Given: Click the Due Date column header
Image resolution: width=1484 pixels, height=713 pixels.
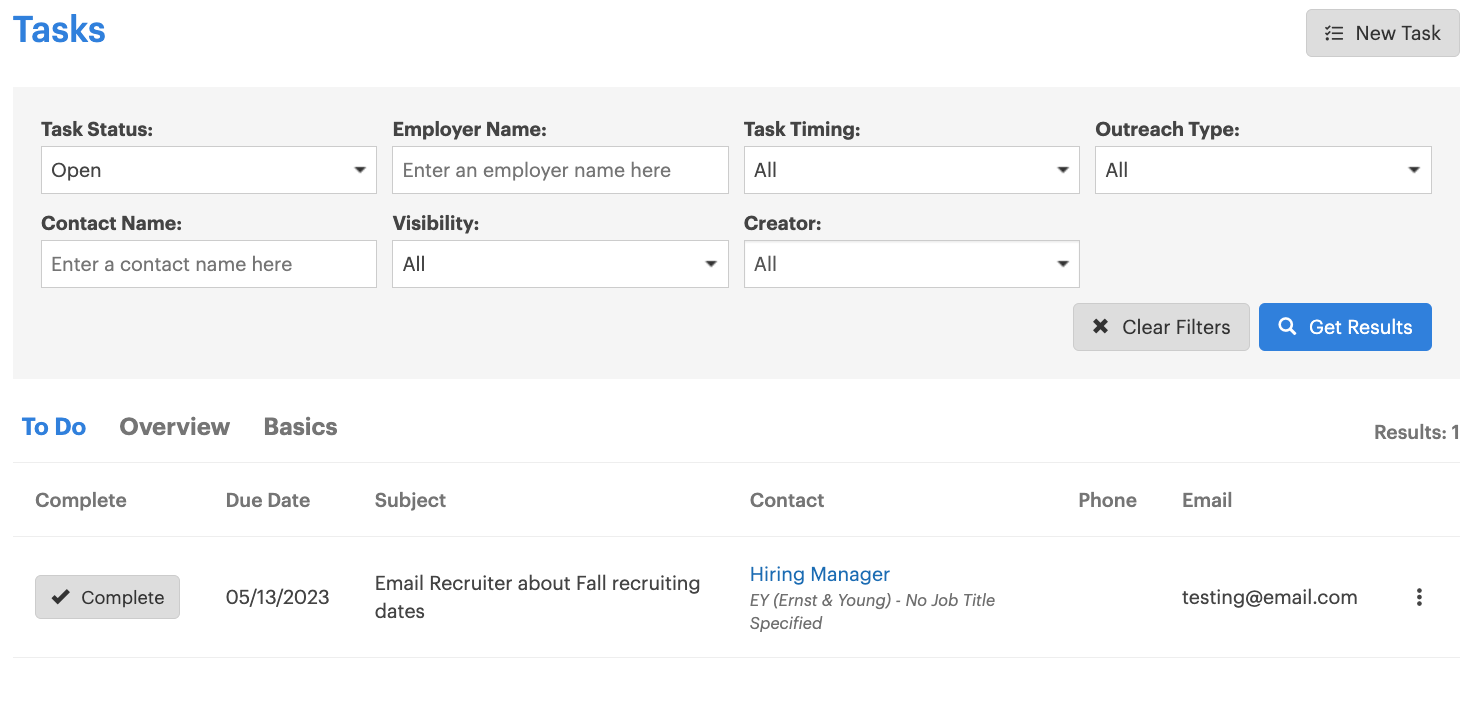Looking at the screenshot, I should coord(268,500).
